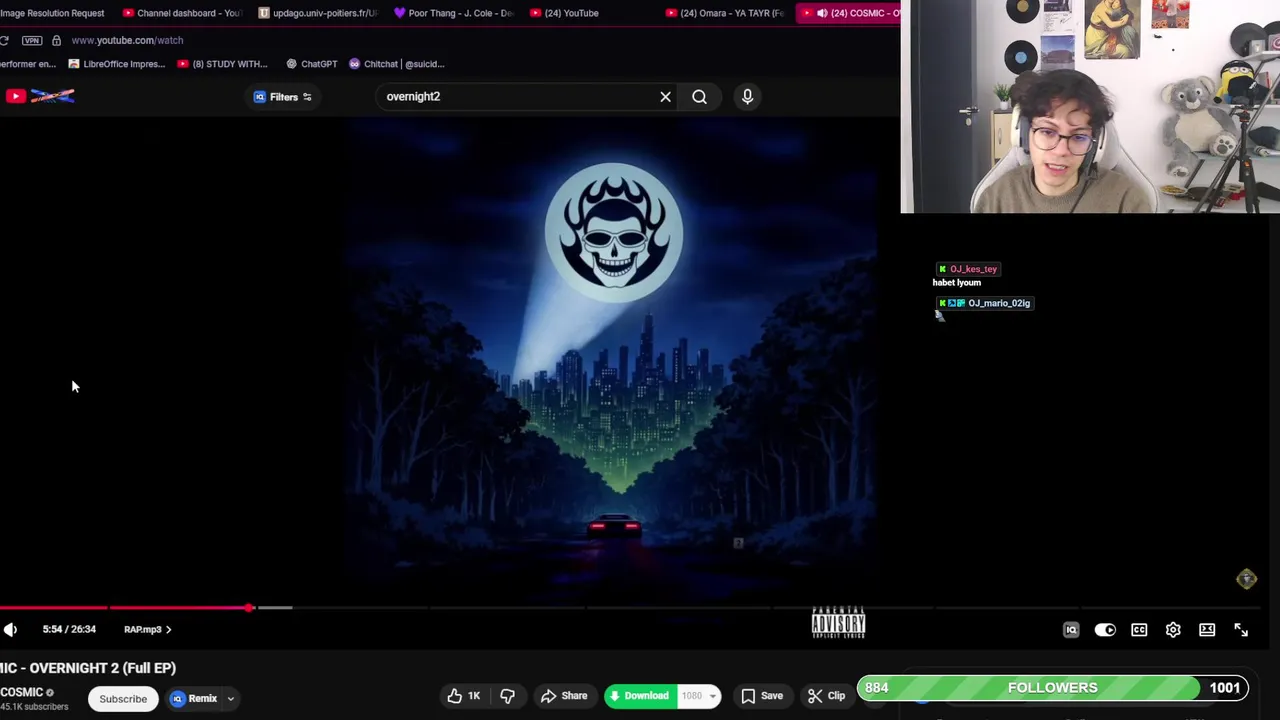Expand the Remix dropdown arrow
Screen dimensions: 1280x720
click(x=230, y=699)
